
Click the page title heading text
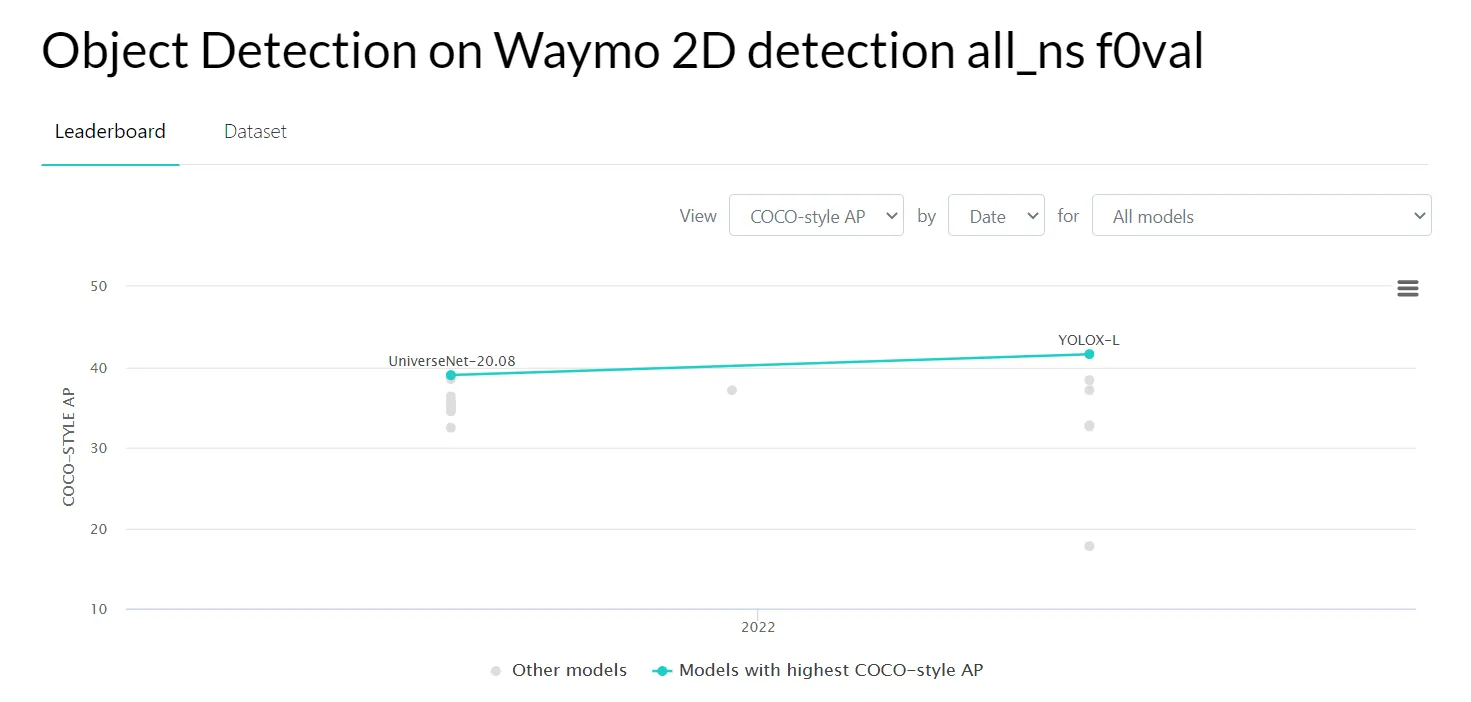pos(622,50)
